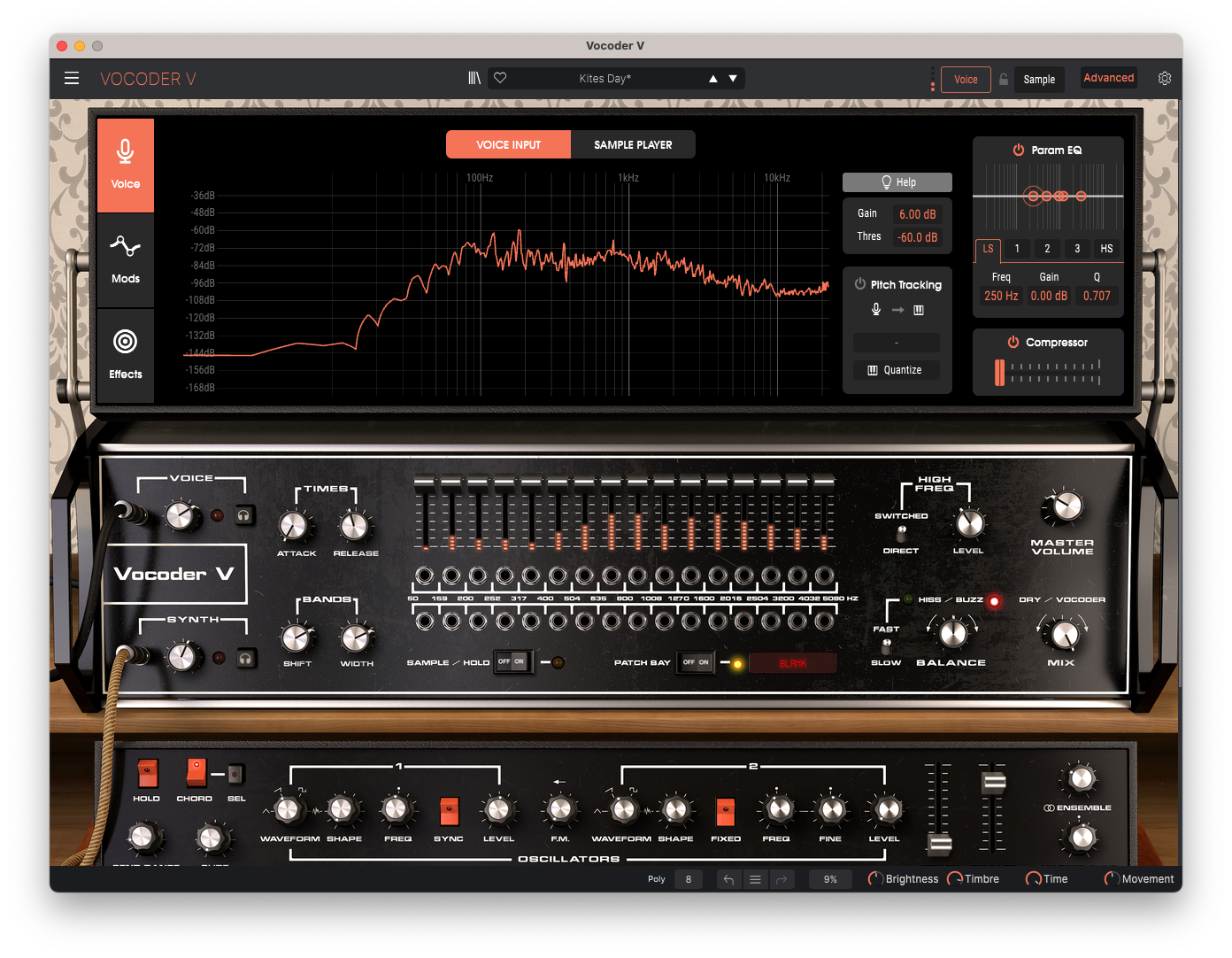Screen dimensions: 1232x958
Task: Select the LS EQ band tab
Action: point(988,249)
